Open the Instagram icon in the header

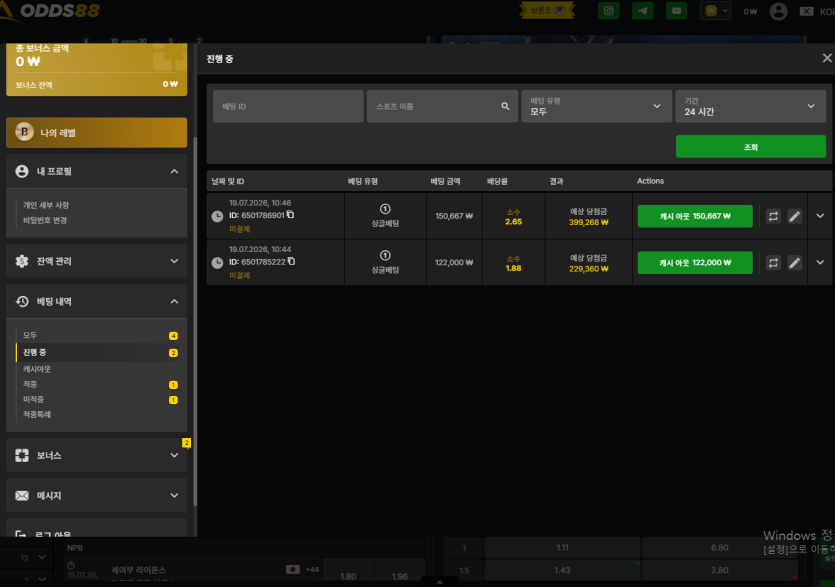pyautogui.click(x=609, y=11)
